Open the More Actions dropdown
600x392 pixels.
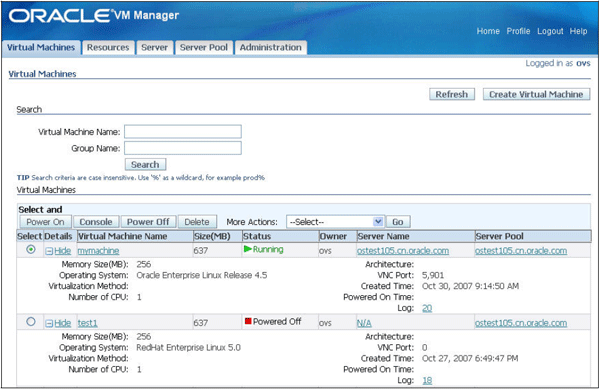pyautogui.click(x=335, y=222)
